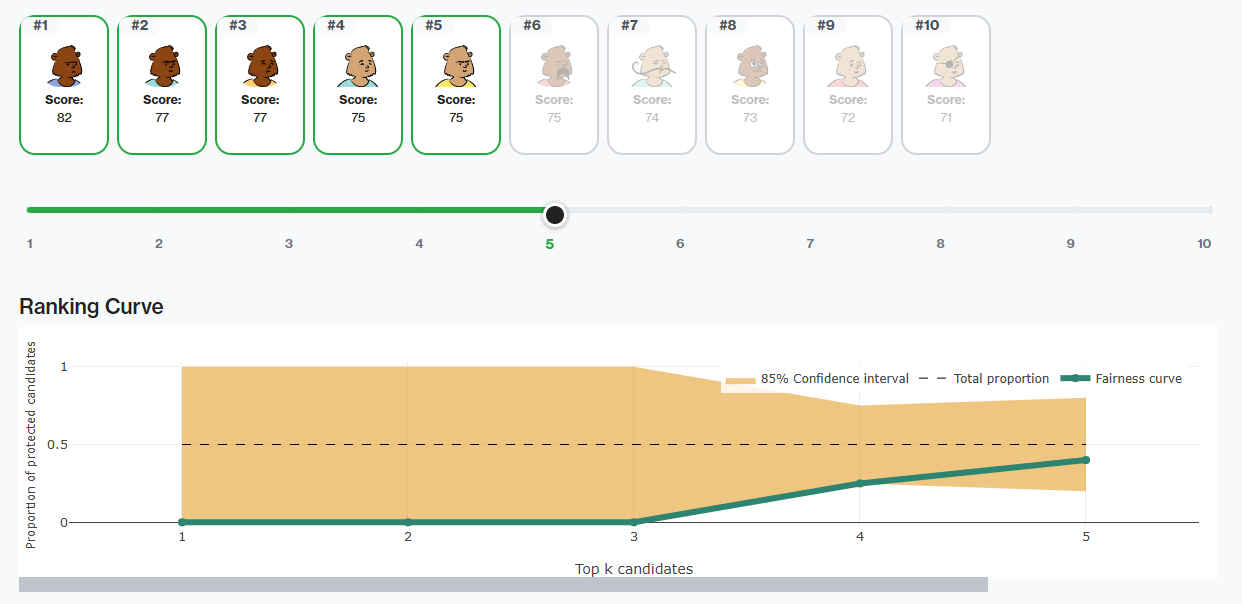Viewport: 1242px width, 604px height.
Task: Set top-k slider to tick 3
Action: pyautogui.click(x=288, y=243)
